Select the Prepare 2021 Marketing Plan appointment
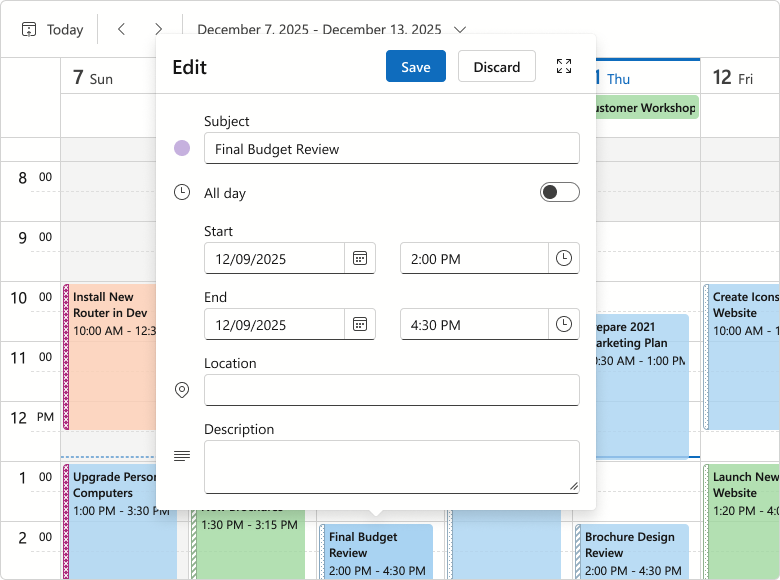This screenshot has height=580, width=780. (642, 386)
